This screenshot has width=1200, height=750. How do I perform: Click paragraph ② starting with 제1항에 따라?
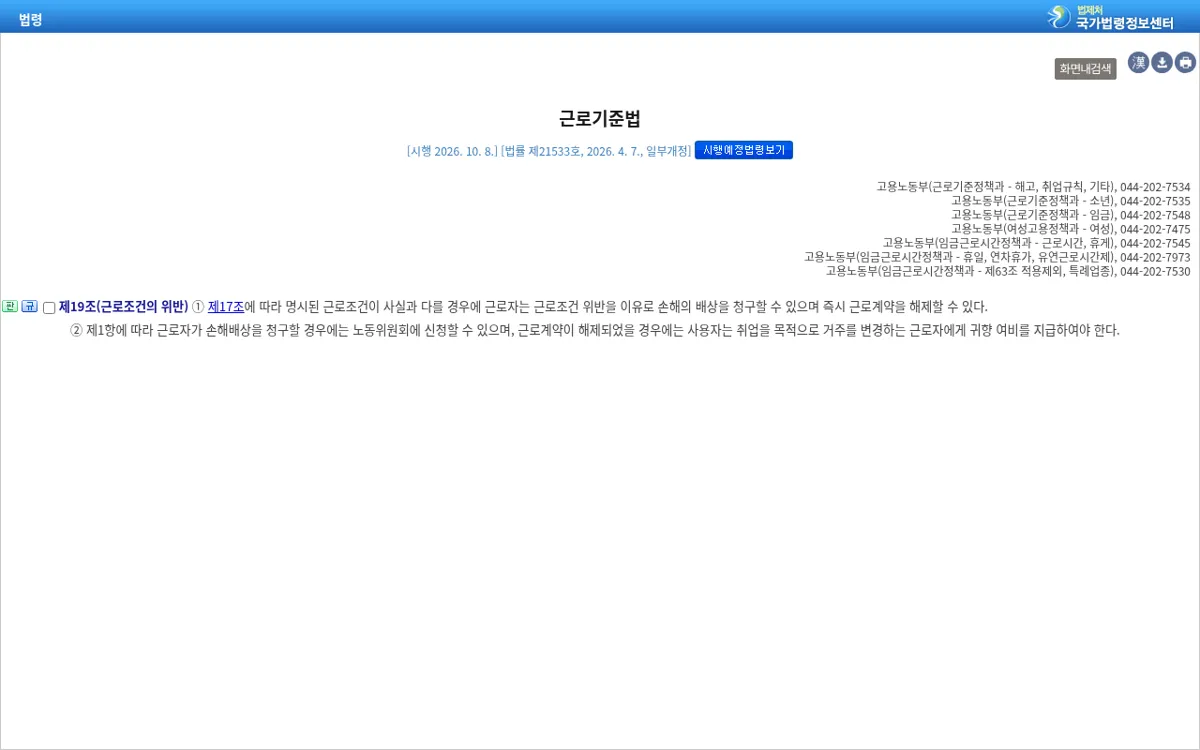(x=595, y=331)
